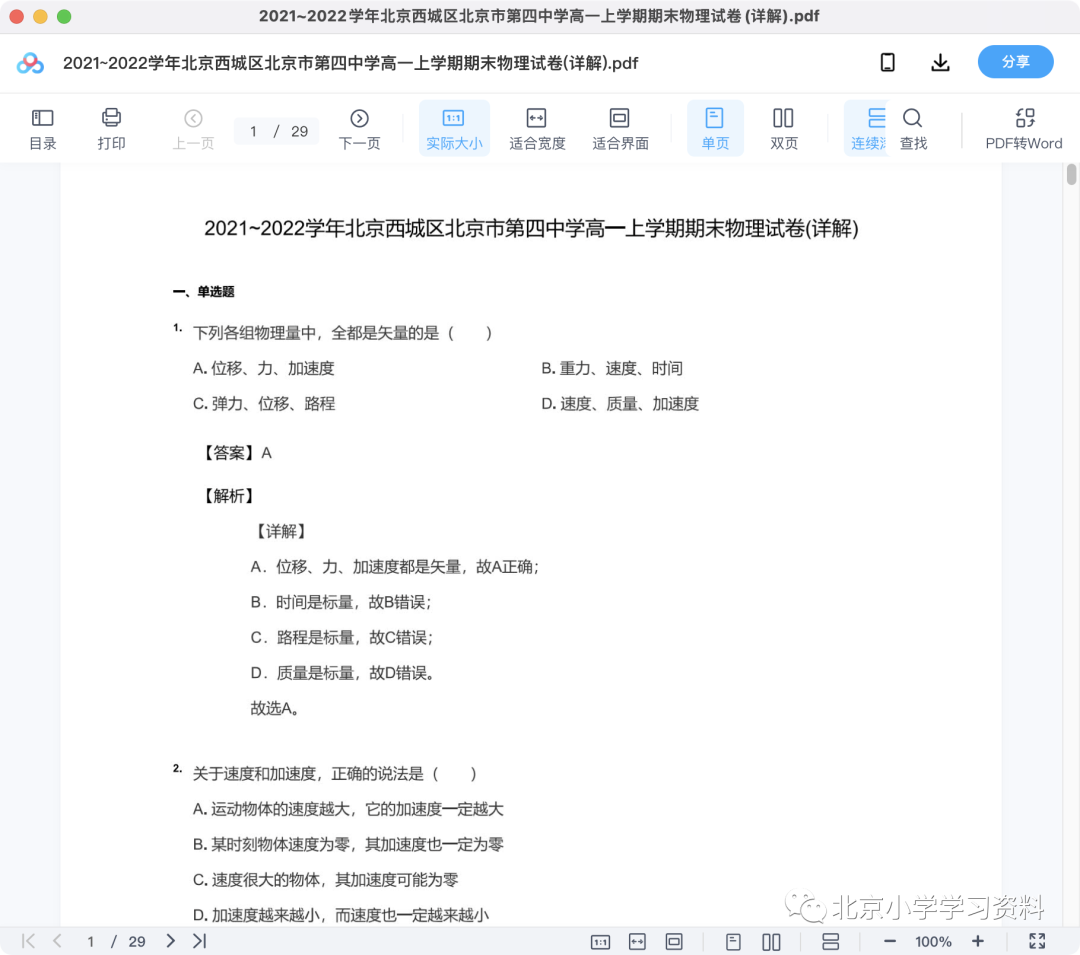1080x955 pixels.
Task: Click option D. 速度、质量、加速度
Action: tap(620, 403)
